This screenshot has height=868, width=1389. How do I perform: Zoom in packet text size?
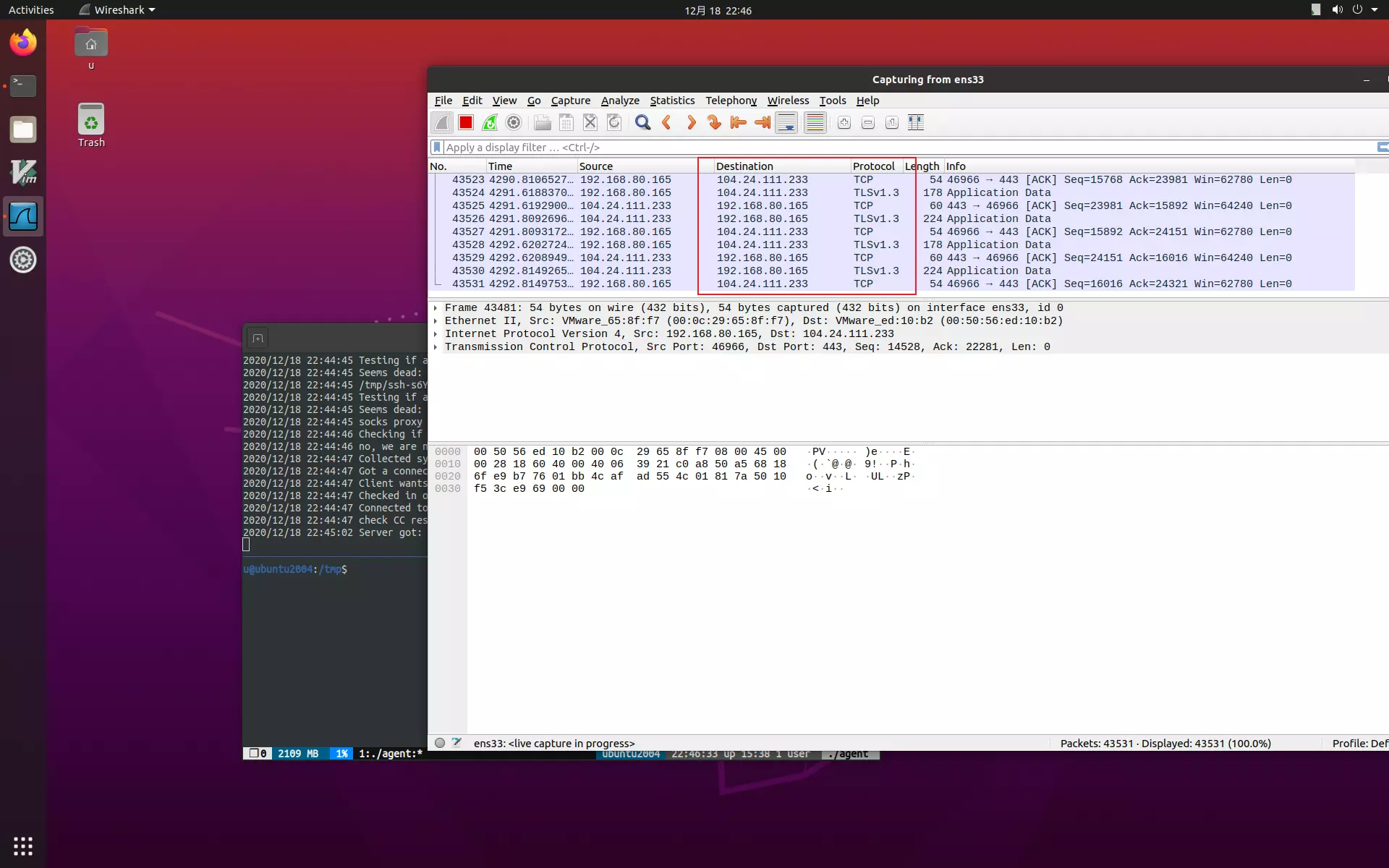tap(844, 122)
